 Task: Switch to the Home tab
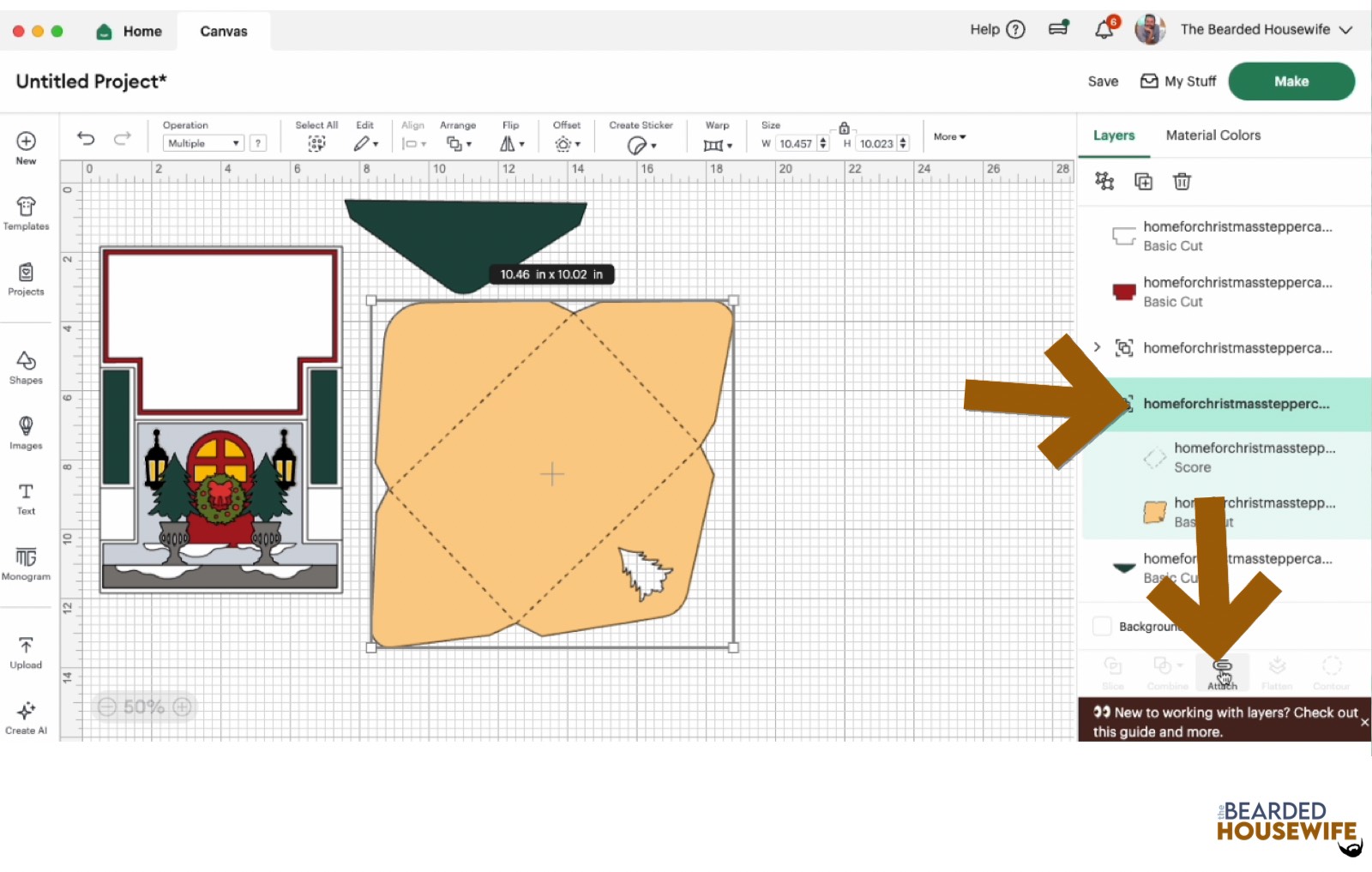click(x=129, y=32)
